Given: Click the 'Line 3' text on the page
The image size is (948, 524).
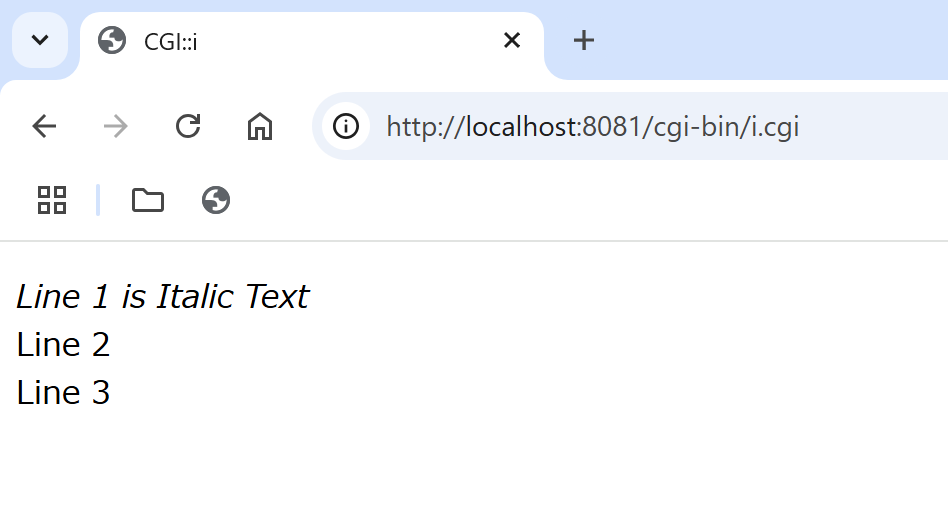Looking at the screenshot, I should click(x=63, y=393).
